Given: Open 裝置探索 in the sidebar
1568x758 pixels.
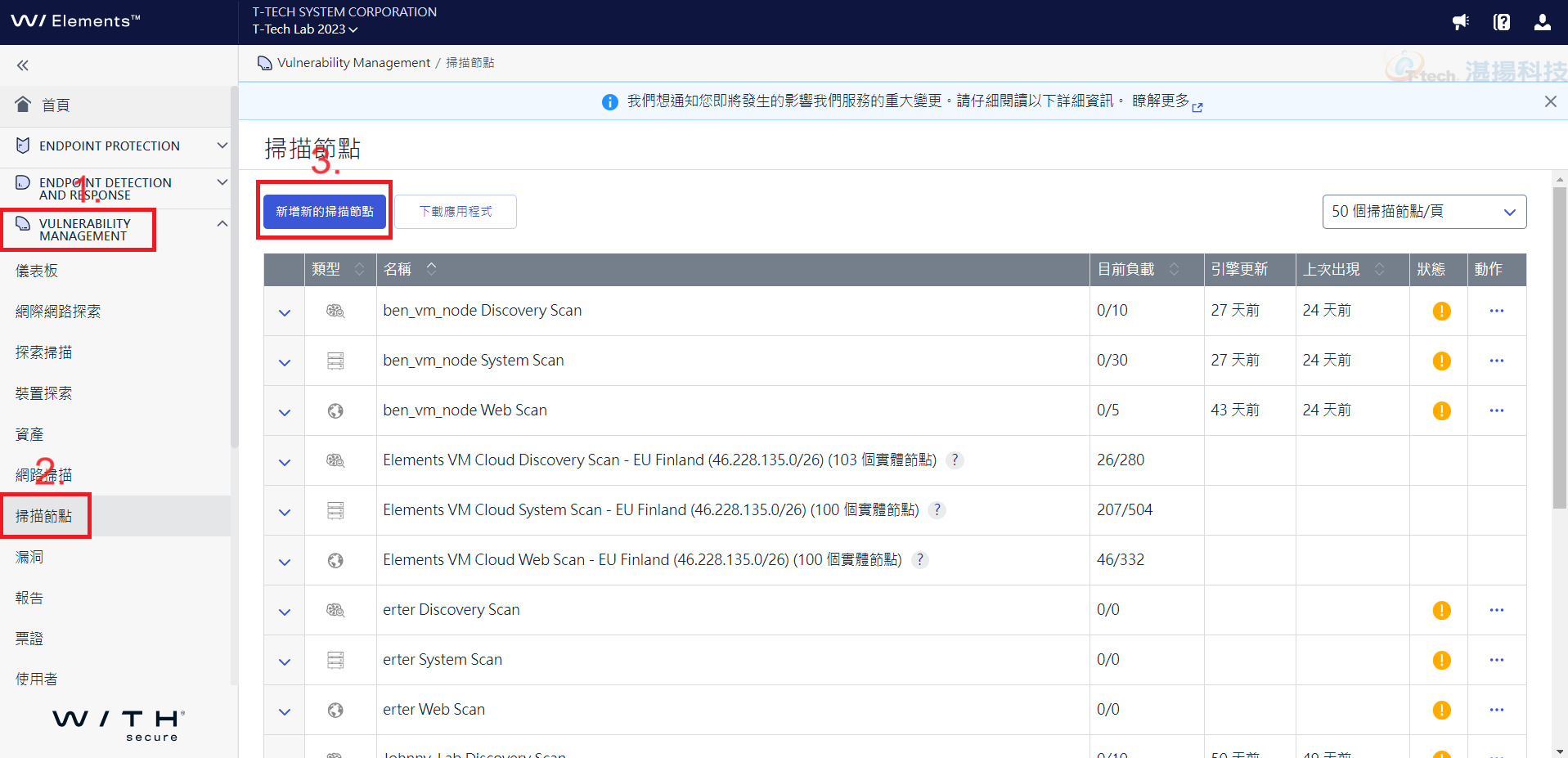Looking at the screenshot, I should (x=44, y=393).
